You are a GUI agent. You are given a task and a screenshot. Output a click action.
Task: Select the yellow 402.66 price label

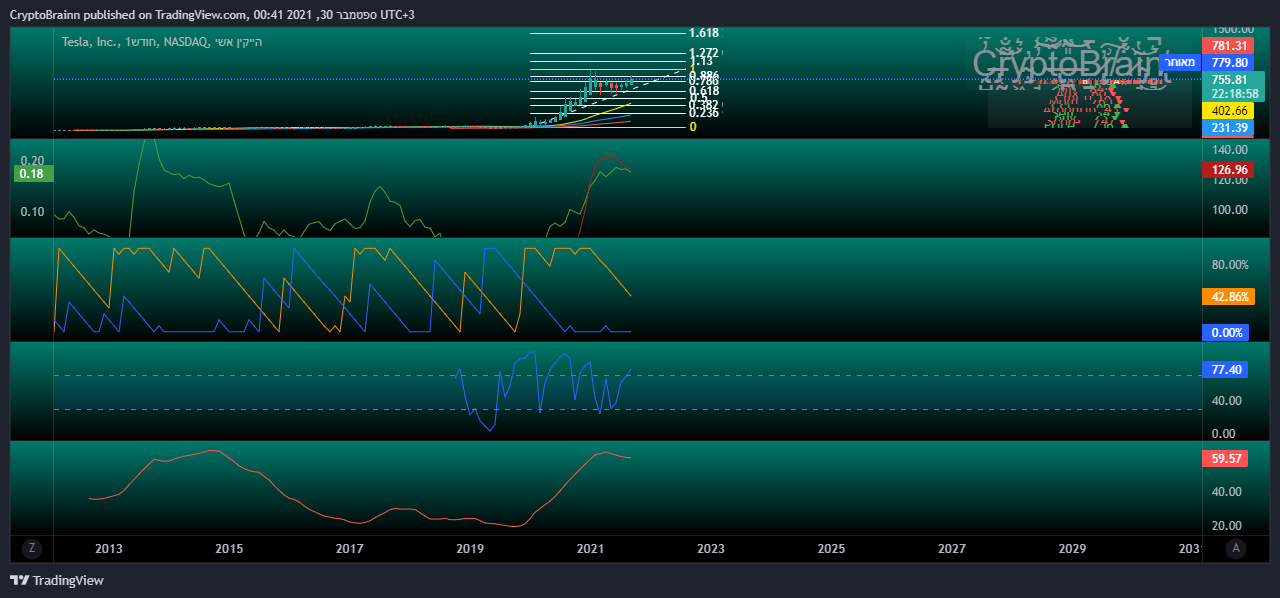1228,110
